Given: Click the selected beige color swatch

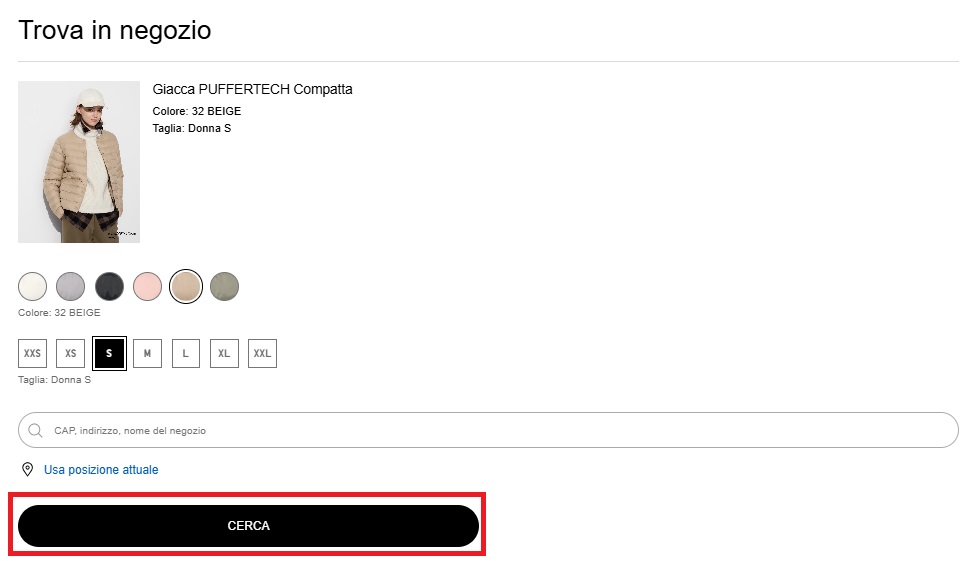Looking at the screenshot, I should [x=186, y=287].
